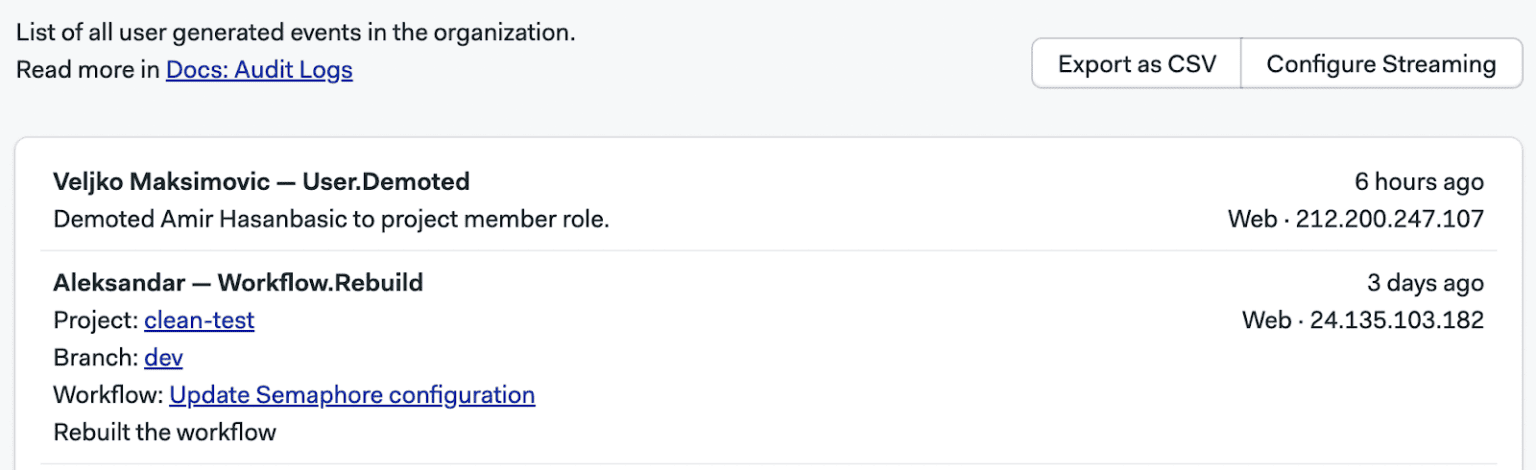Select the Veljko Maksimovic User.Demoted heading
1536x470 pixels.
tap(261, 182)
